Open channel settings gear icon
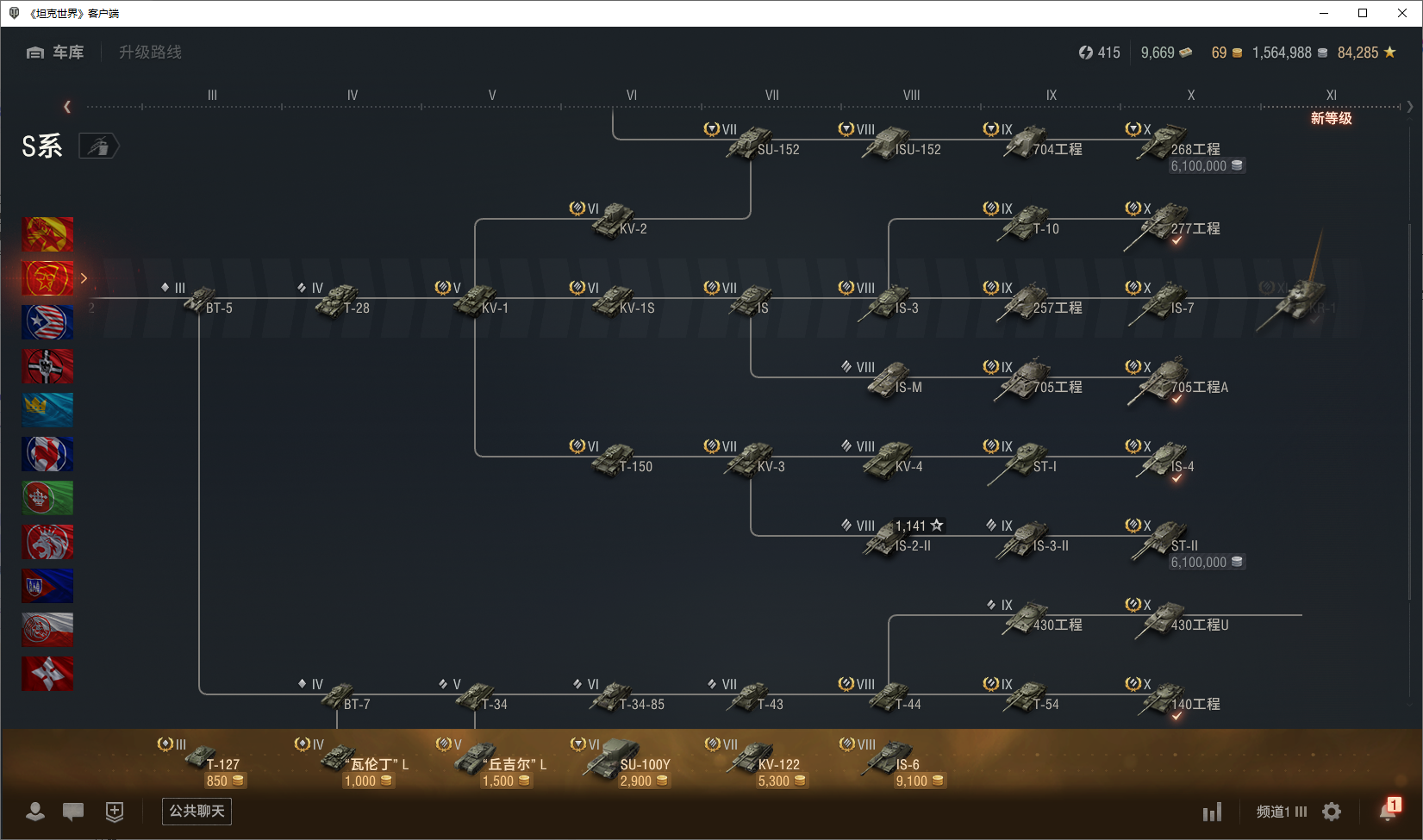This screenshot has width=1423, height=840. [x=1332, y=812]
